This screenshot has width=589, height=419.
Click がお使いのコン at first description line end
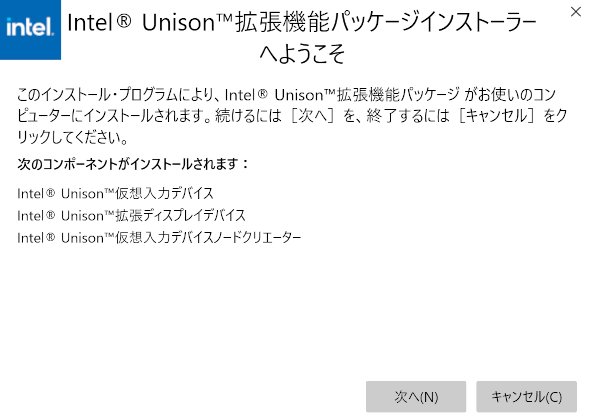(x=510, y=94)
